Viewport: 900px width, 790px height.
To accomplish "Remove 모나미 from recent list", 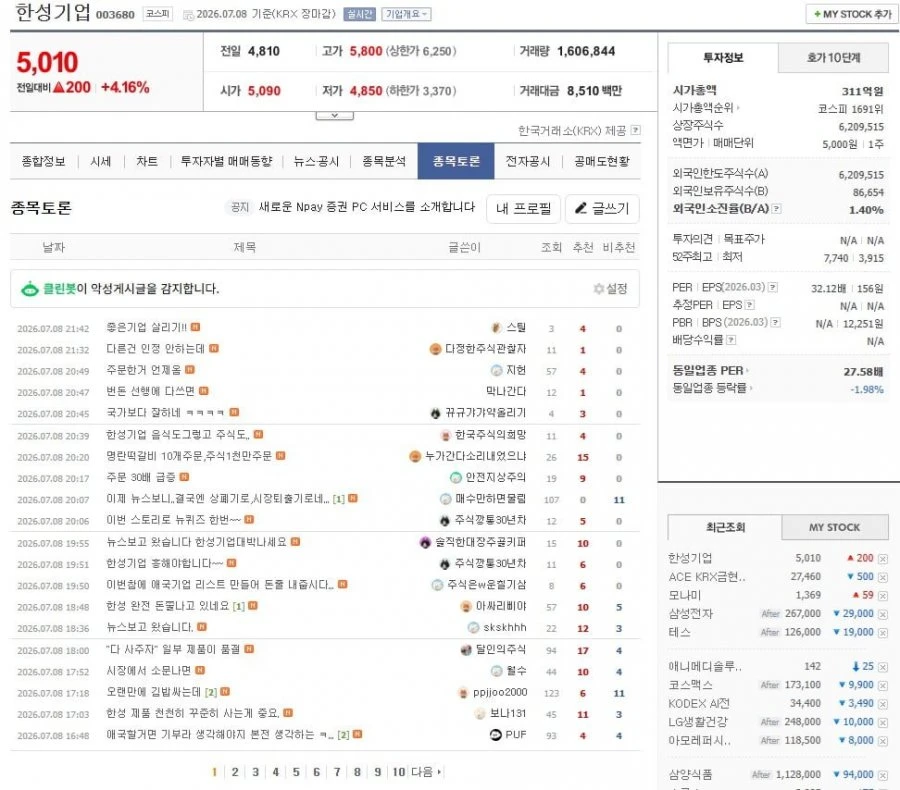I will pos(883,596).
